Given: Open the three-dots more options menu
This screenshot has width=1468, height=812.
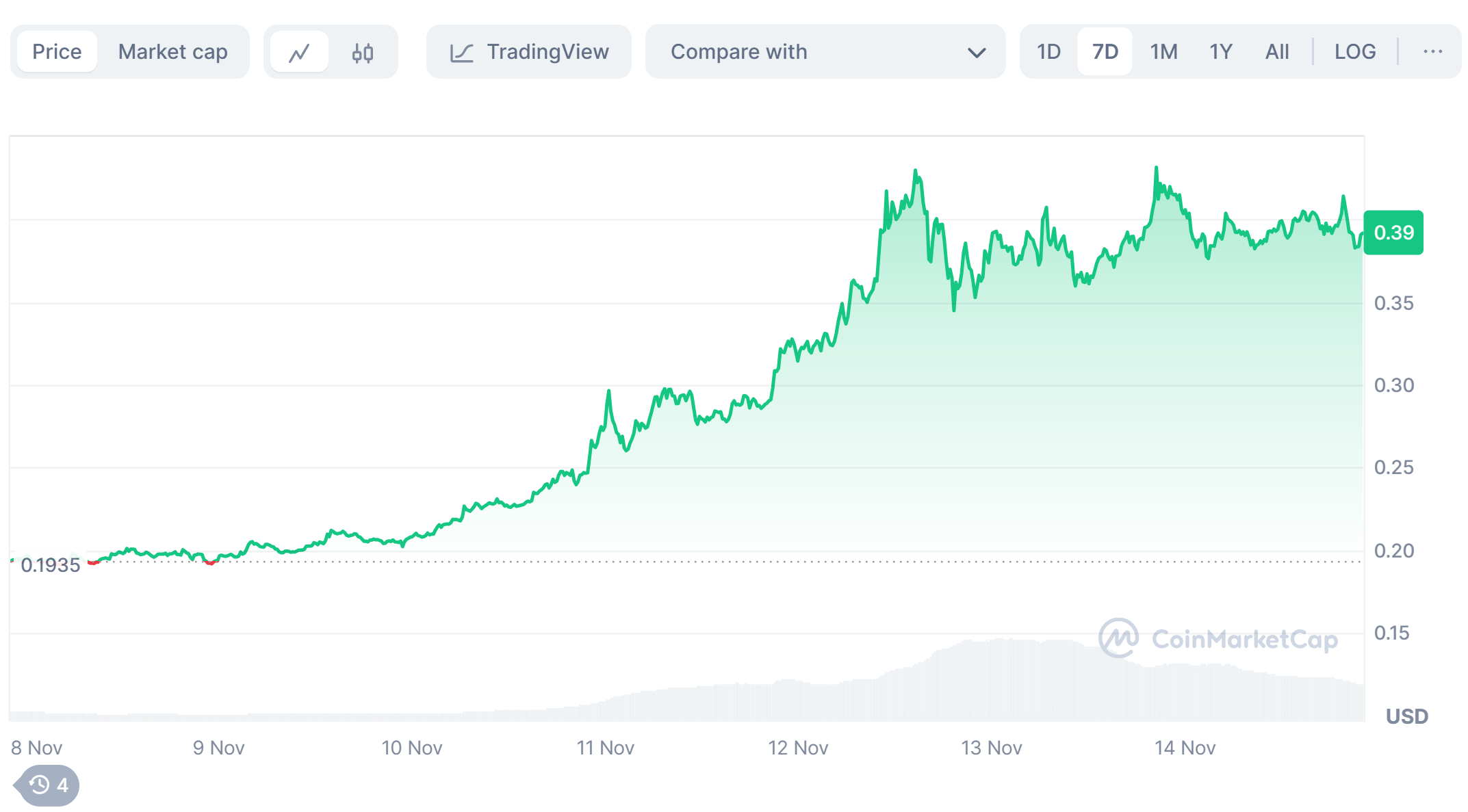Looking at the screenshot, I should 1432,52.
